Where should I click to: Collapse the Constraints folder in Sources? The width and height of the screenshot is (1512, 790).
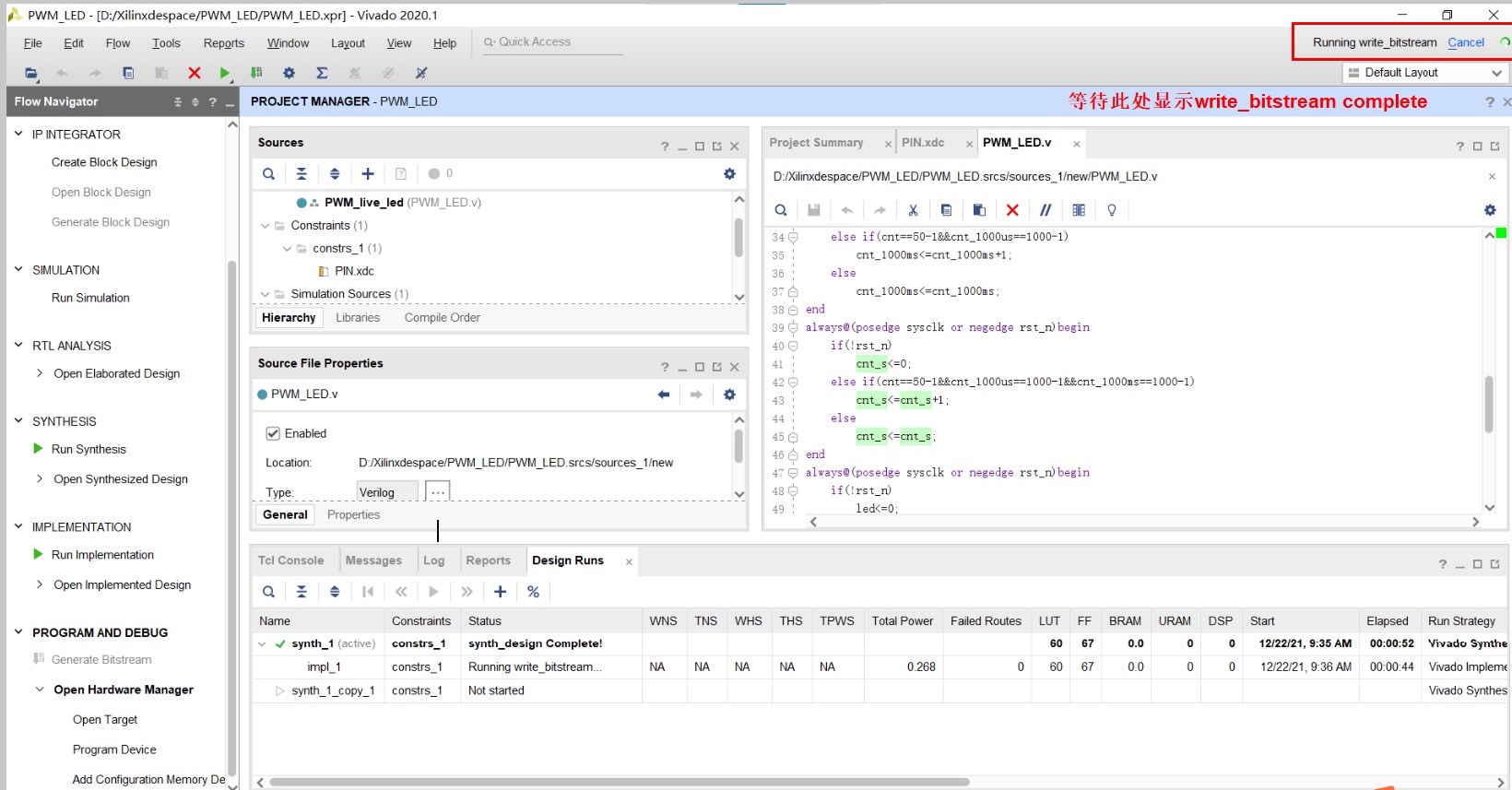pos(266,226)
